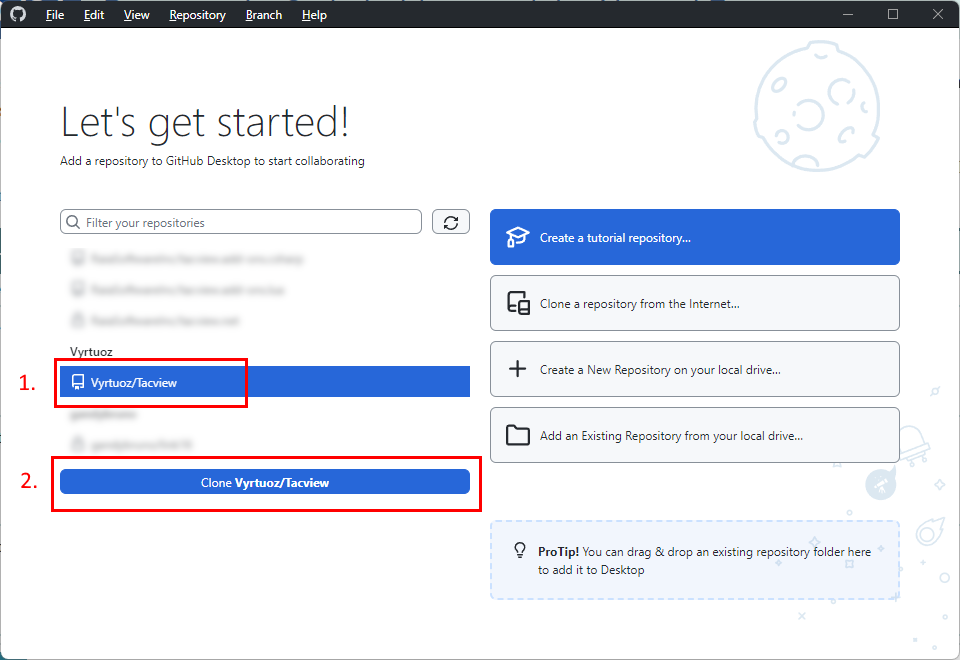Click the lightbulb ProTip icon

(x=520, y=550)
